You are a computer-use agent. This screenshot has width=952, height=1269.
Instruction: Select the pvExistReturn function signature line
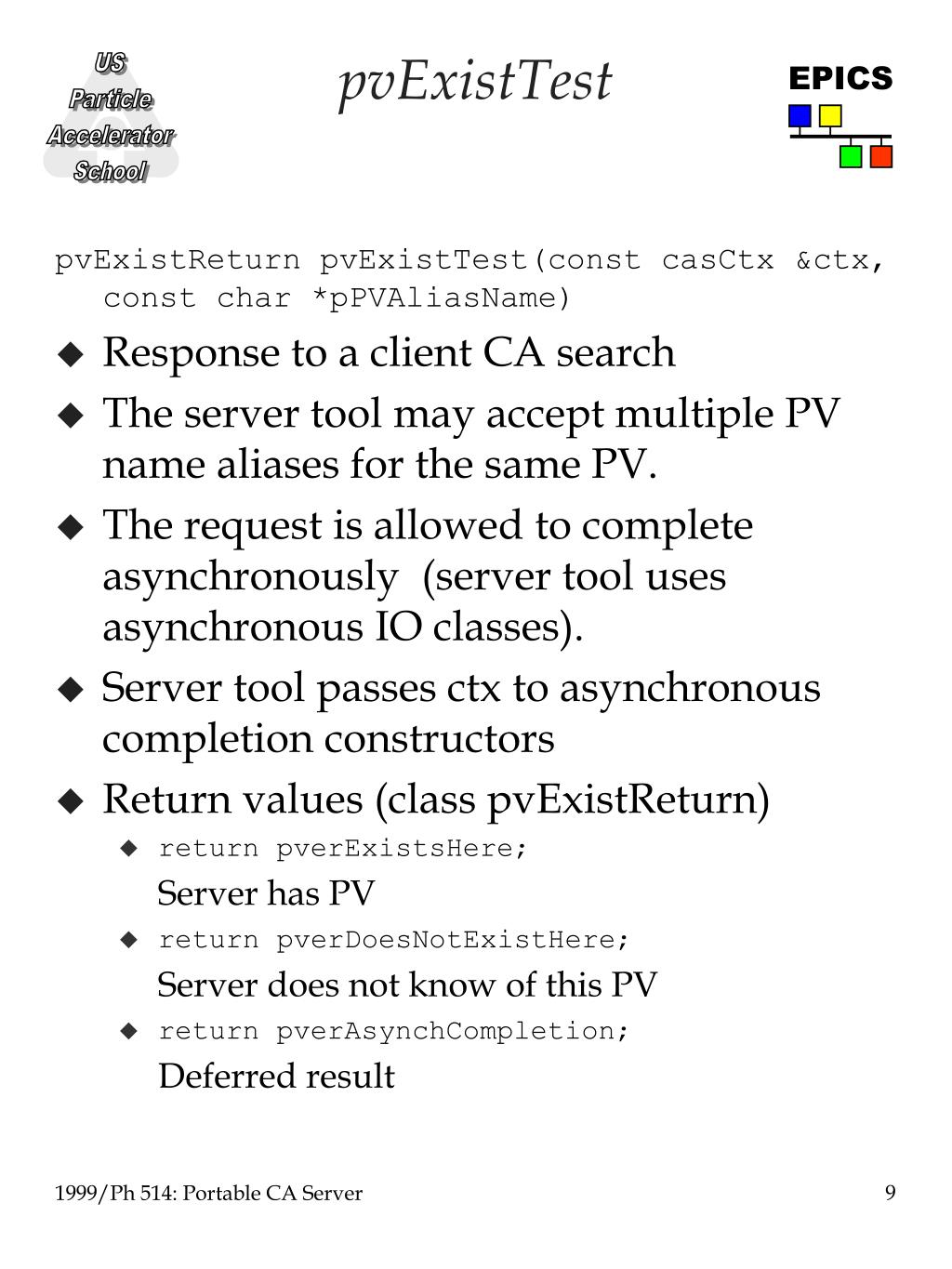click(x=469, y=278)
